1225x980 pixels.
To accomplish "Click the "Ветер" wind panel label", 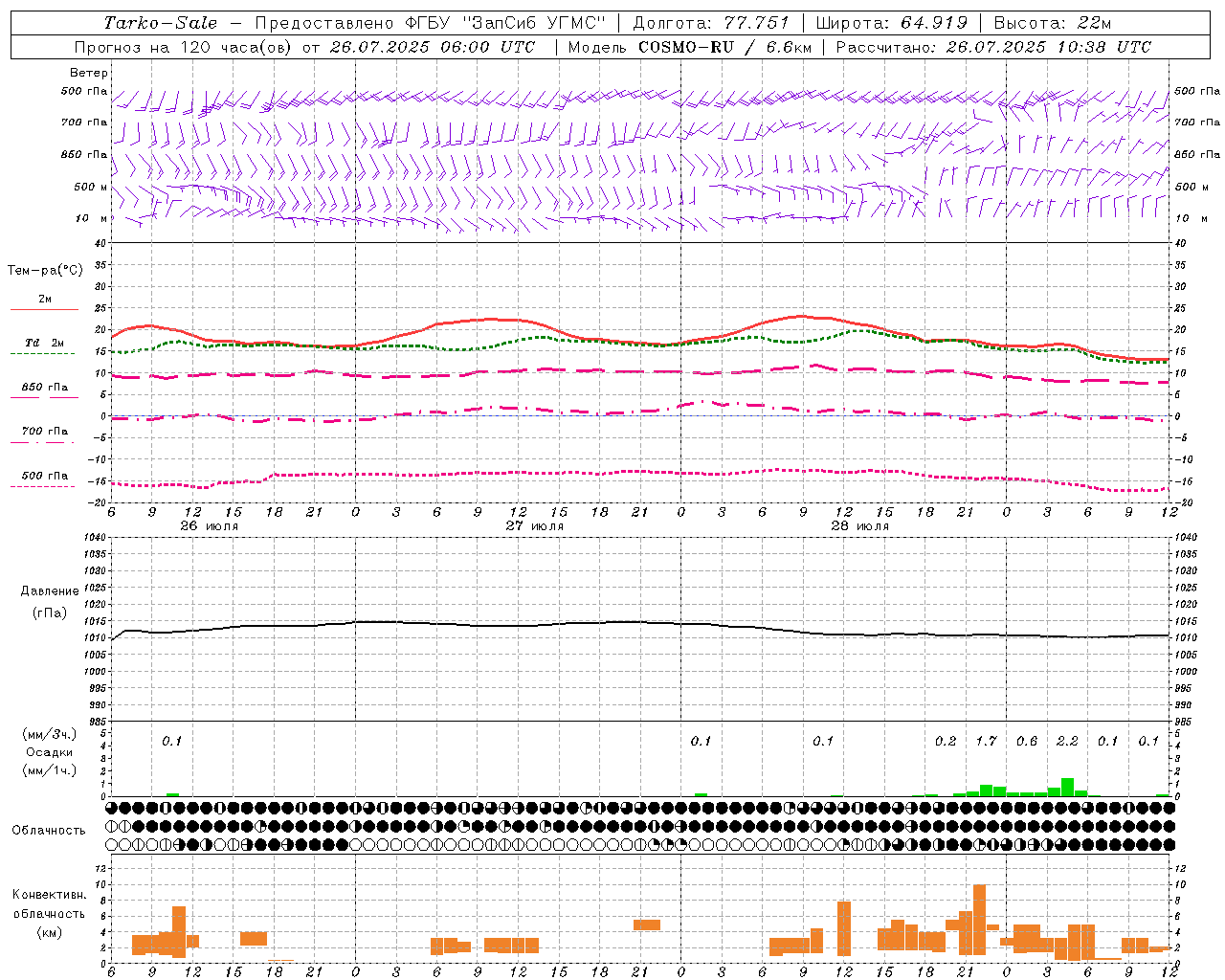I will (89, 73).
